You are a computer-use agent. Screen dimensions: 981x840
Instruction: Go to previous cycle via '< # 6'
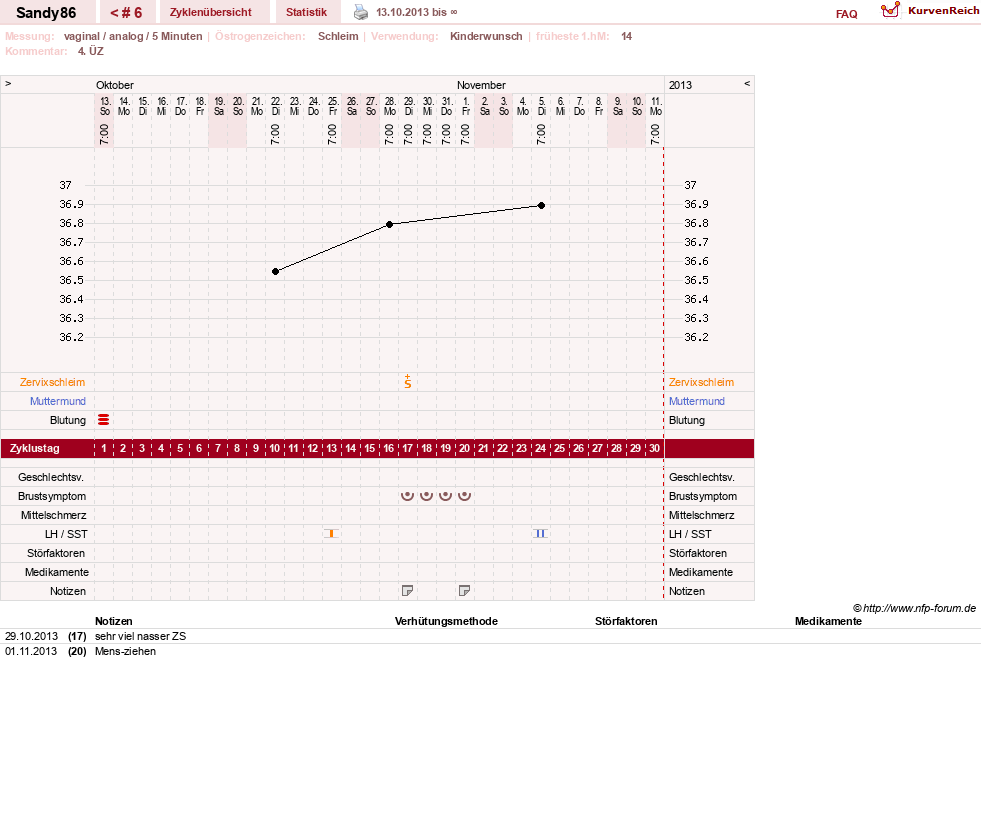coord(126,13)
